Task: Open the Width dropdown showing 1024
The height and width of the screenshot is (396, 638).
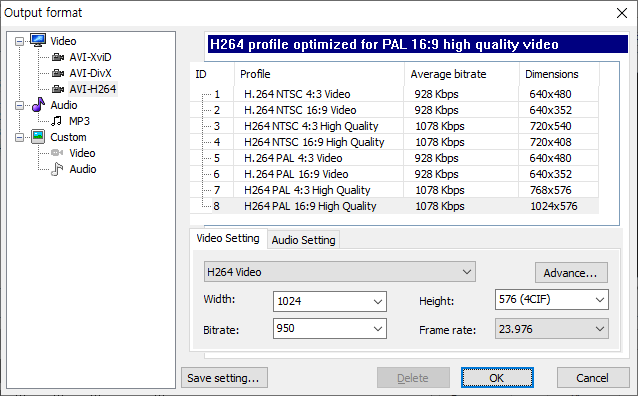Action: tap(378, 302)
